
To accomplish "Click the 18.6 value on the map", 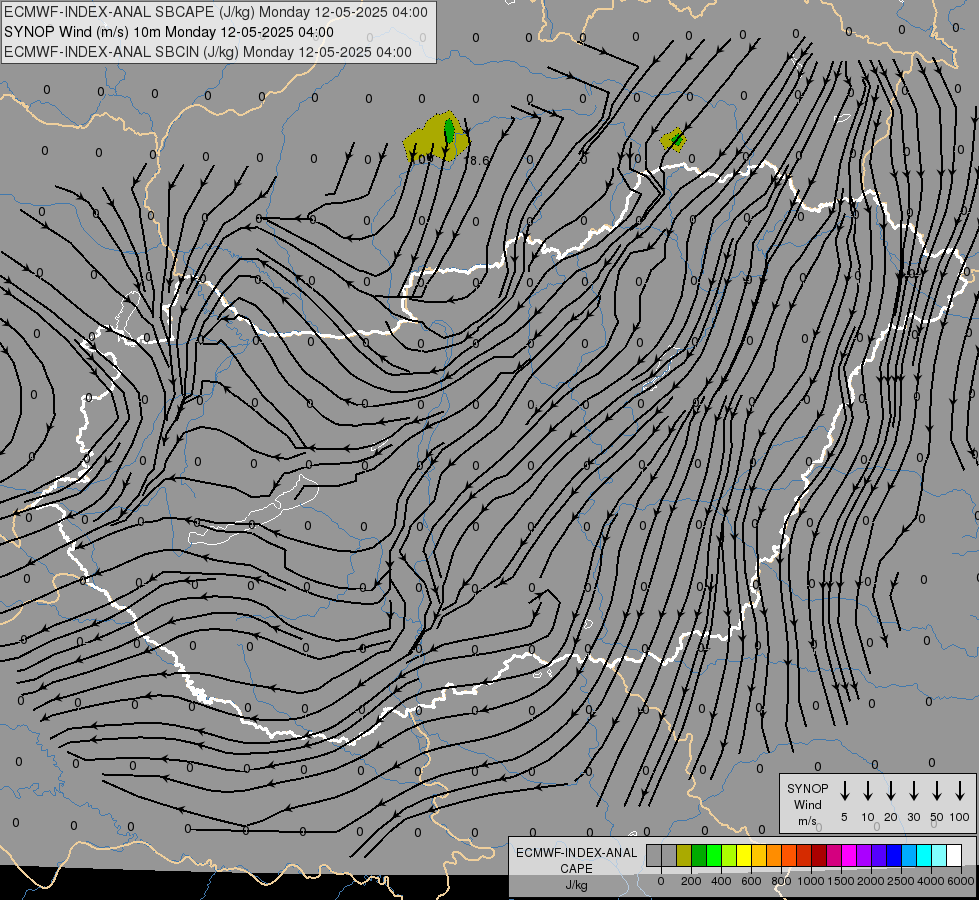I will tap(476, 161).
